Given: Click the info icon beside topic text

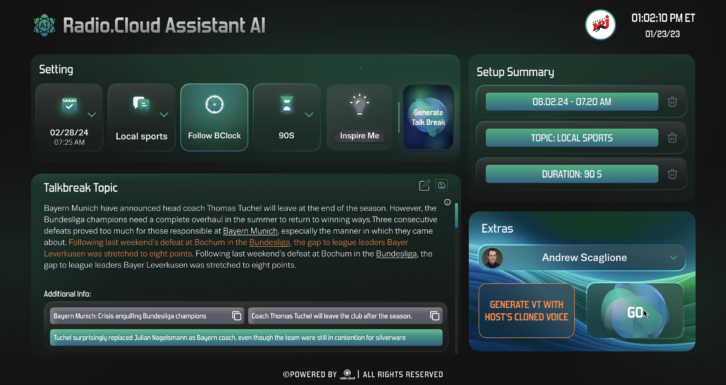Looking at the screenshot, I should tap(447, 202).
